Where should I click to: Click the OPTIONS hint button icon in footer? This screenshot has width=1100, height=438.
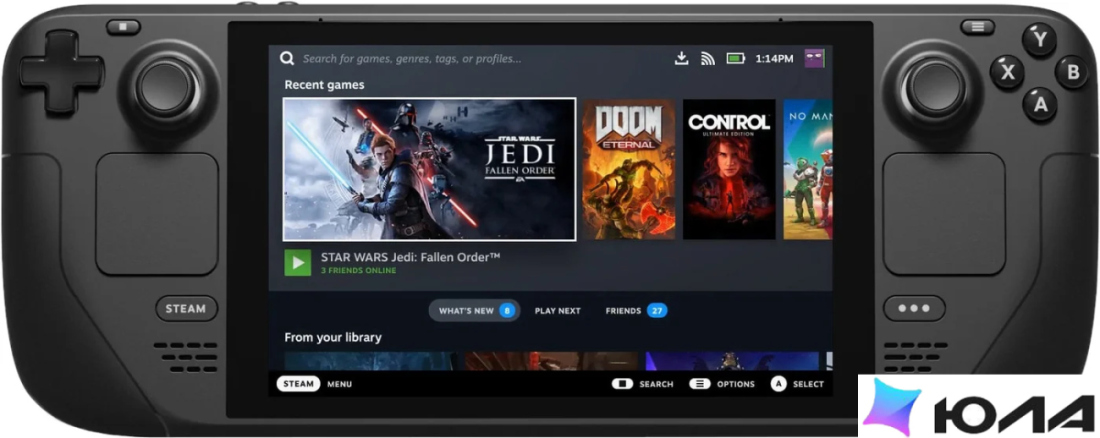click(699, 384)
